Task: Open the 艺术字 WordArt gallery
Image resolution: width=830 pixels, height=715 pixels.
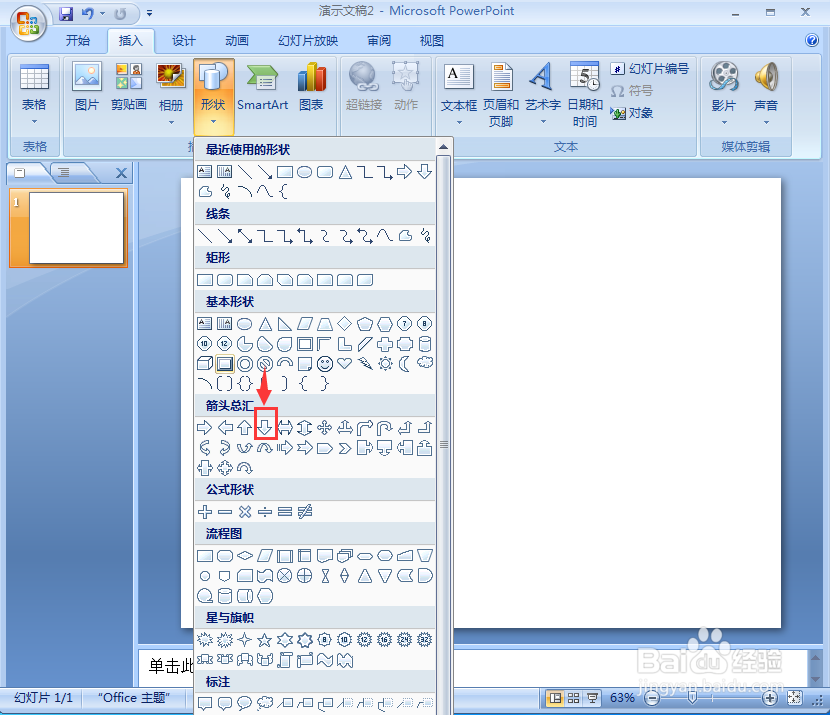Action: point(543,95)
